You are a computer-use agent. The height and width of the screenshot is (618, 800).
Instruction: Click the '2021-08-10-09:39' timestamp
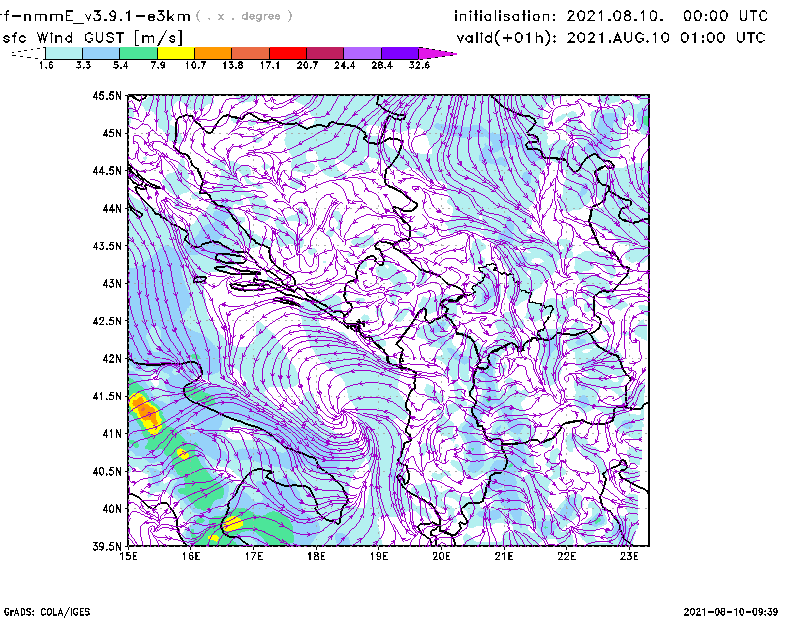click(x=731, y=611)
